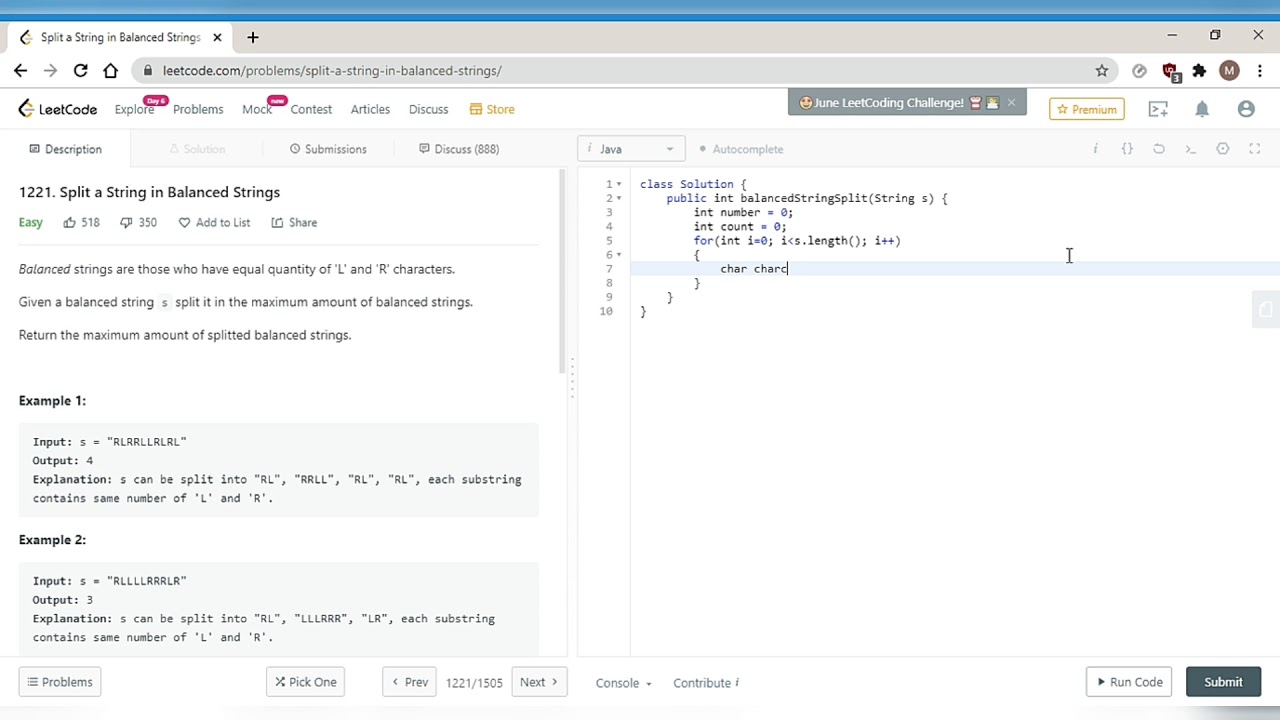Open the editor shortcuts terminal icon

[x=1191, y=149]
